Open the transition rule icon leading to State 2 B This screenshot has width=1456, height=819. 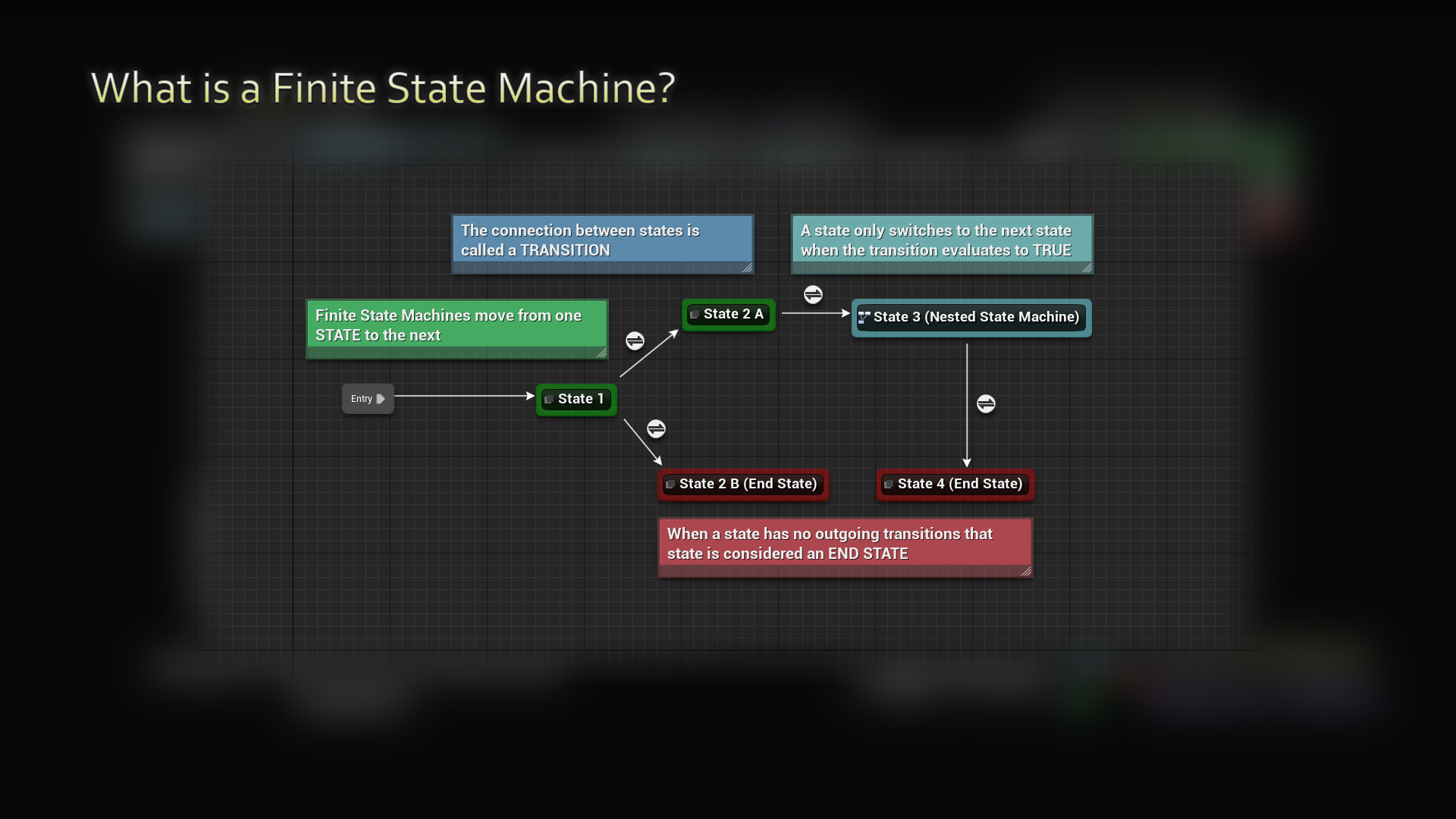656,428
